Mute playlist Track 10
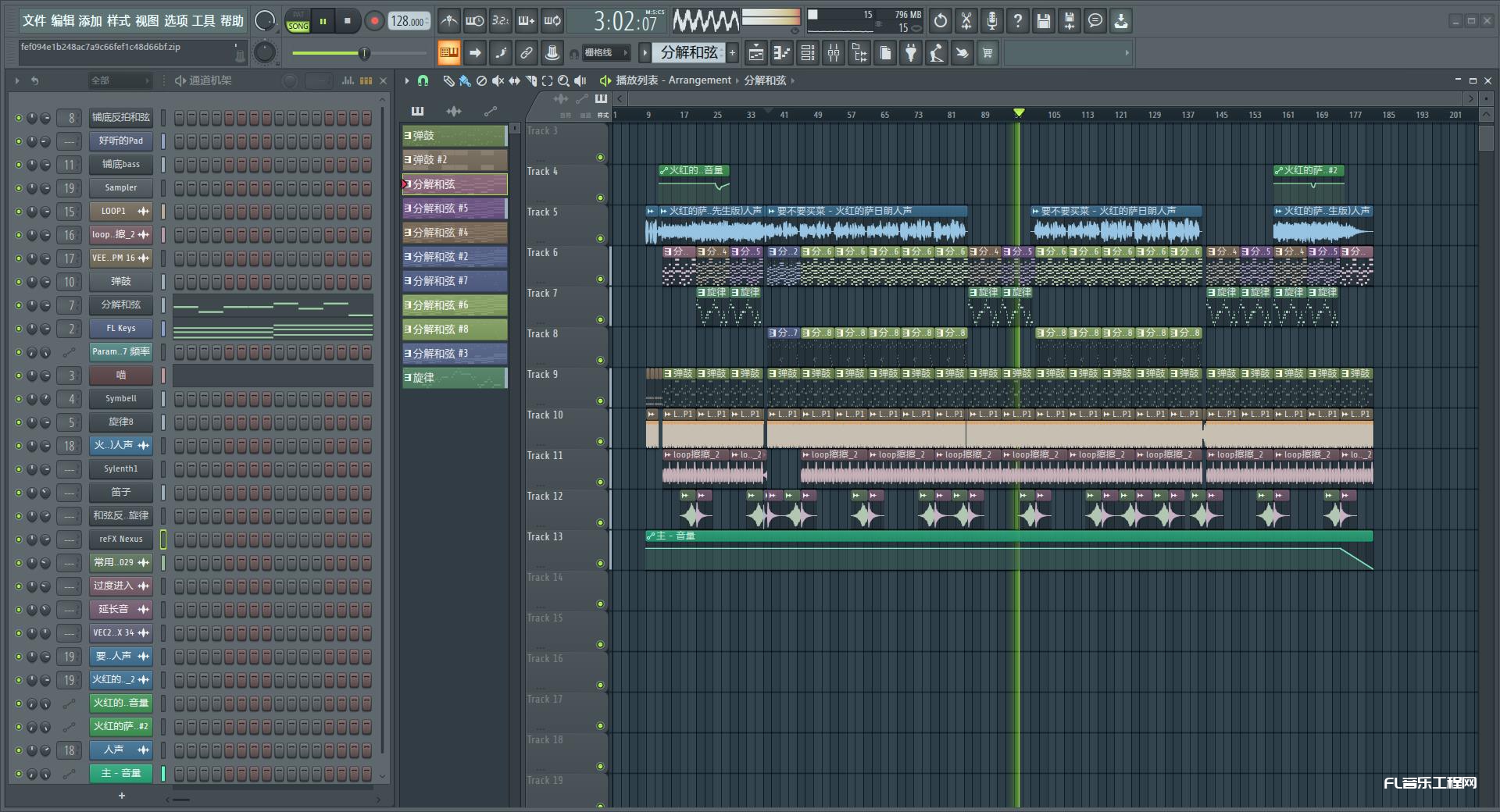Image resolution: width=1500 pixels, height=812 pixels. coord(600,441)
